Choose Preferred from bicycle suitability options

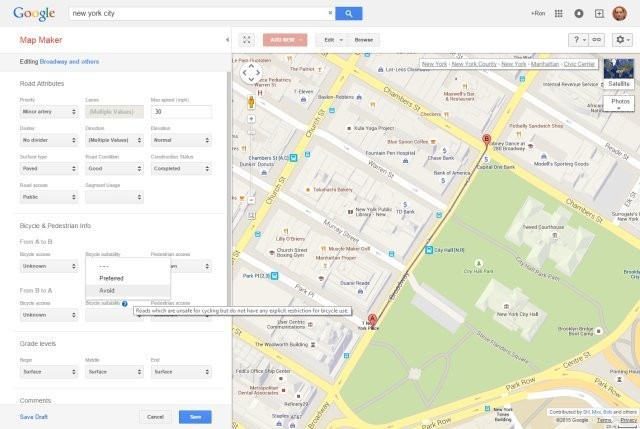[111, 278]
